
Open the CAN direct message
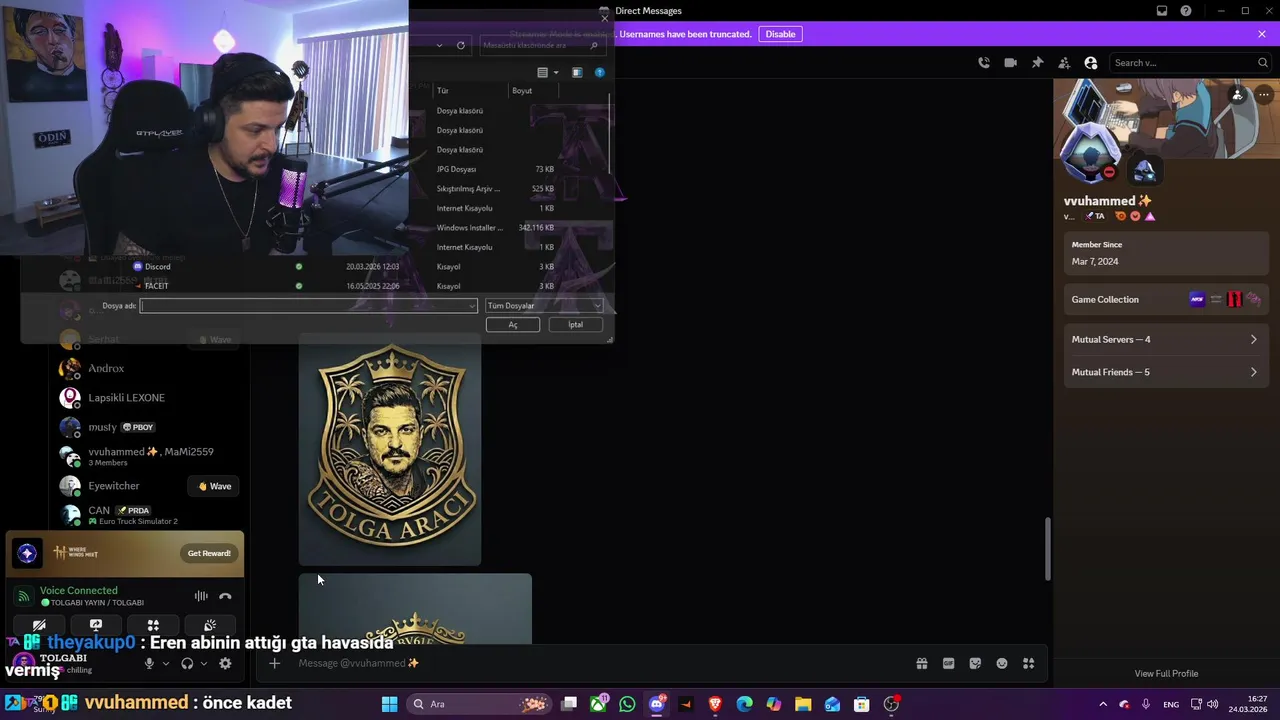point(150,515)
